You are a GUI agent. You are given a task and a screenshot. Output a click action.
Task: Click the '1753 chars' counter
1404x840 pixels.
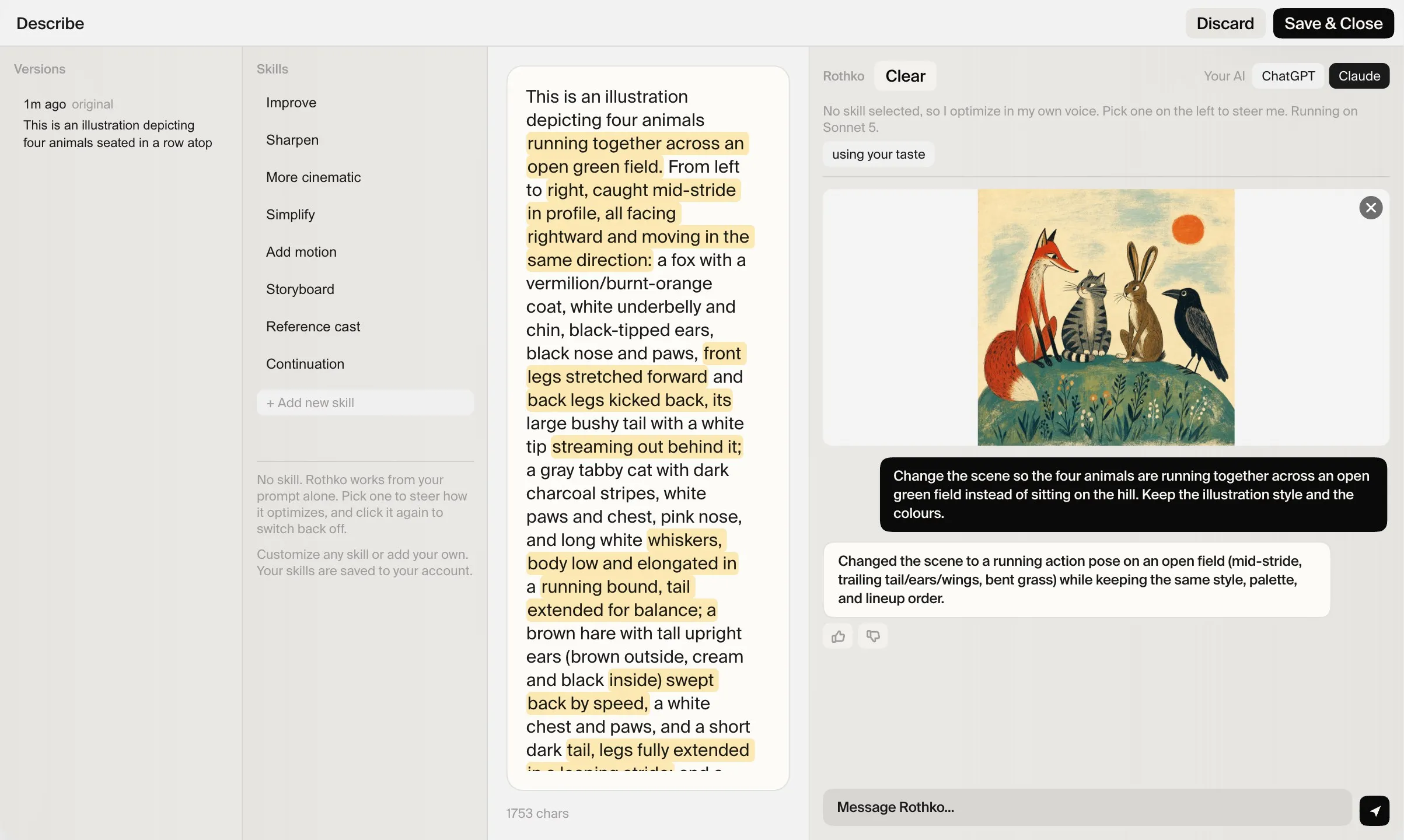tap(537, 813)
